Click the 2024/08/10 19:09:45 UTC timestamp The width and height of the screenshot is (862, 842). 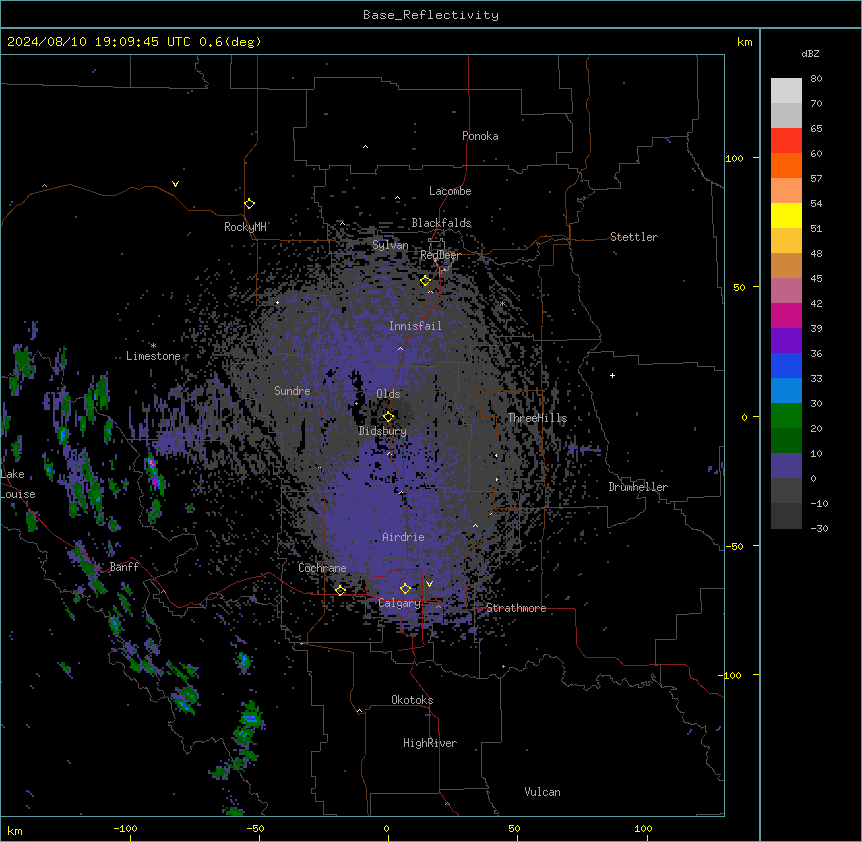point(98,42)
